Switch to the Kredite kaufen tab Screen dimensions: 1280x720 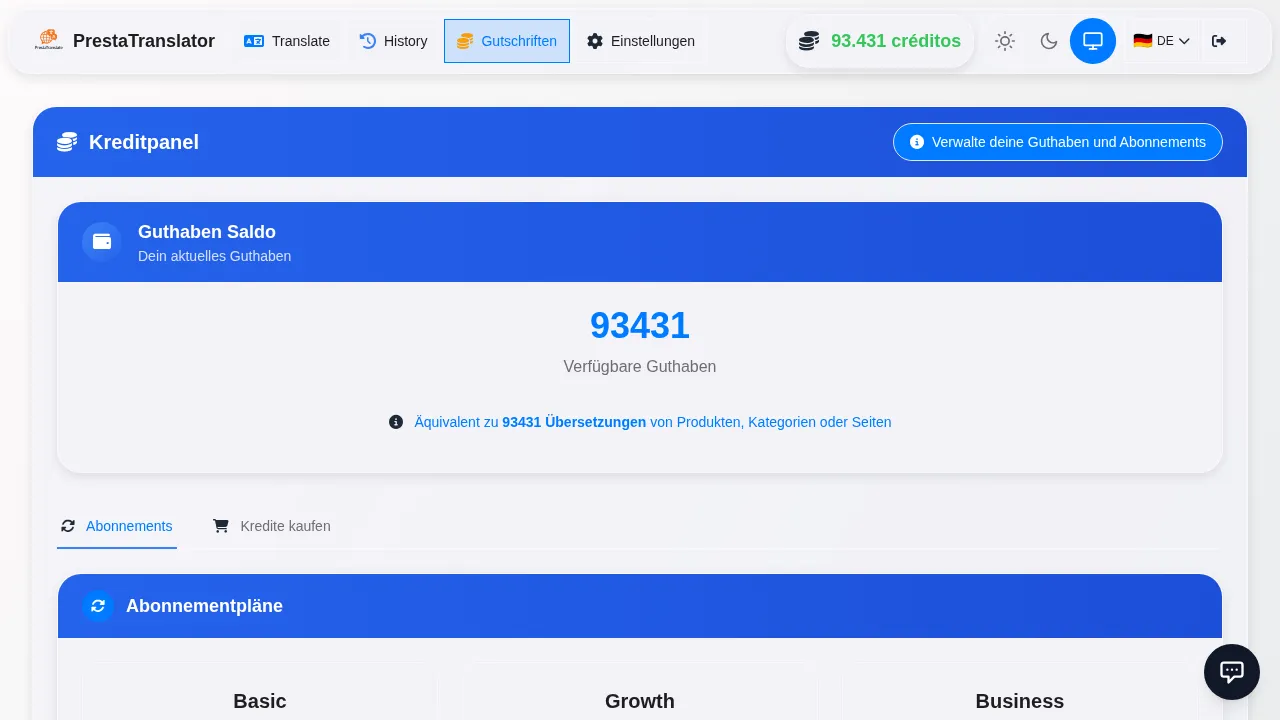[x=271, y=526]
